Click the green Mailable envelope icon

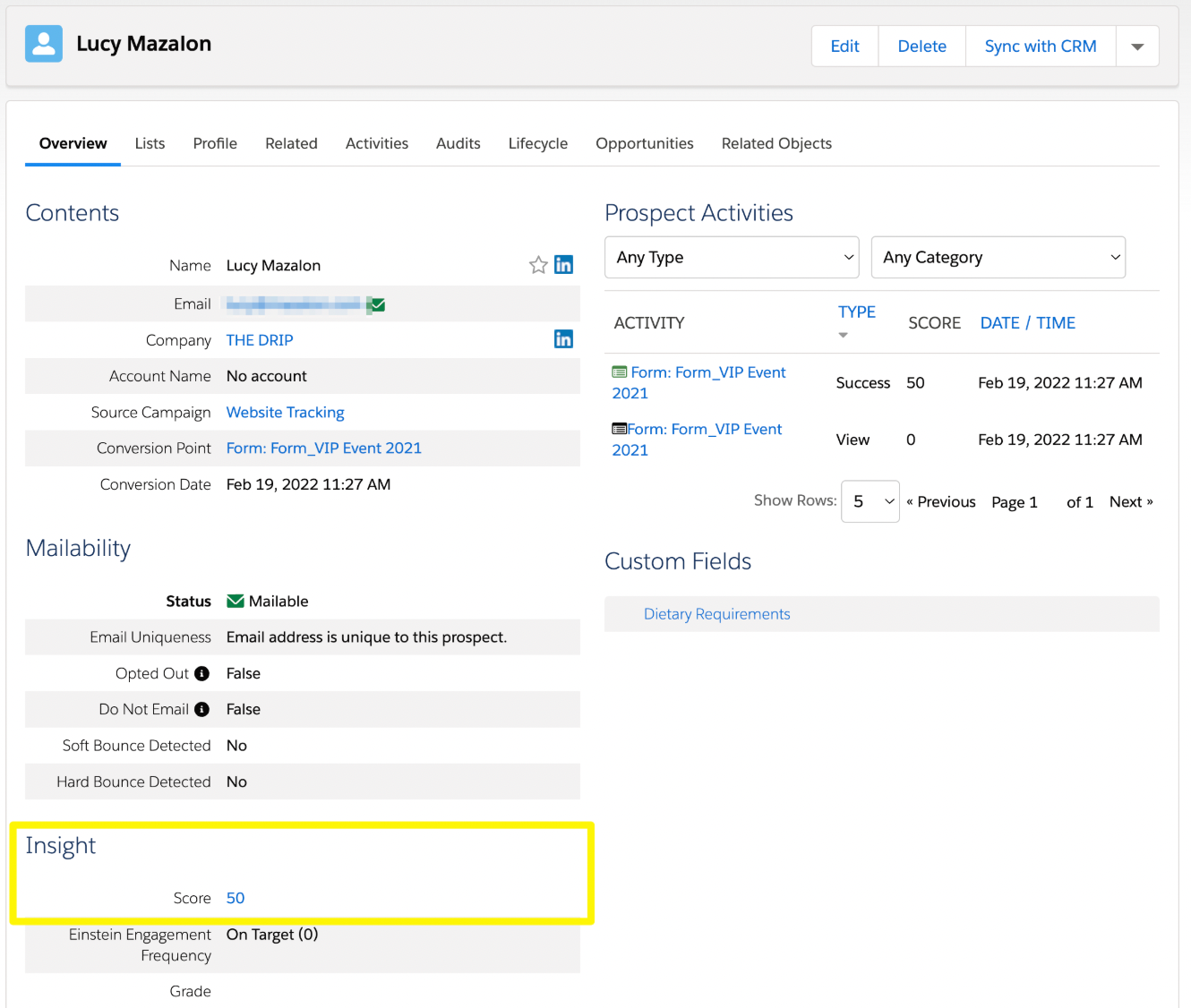[x=236, y=601]
